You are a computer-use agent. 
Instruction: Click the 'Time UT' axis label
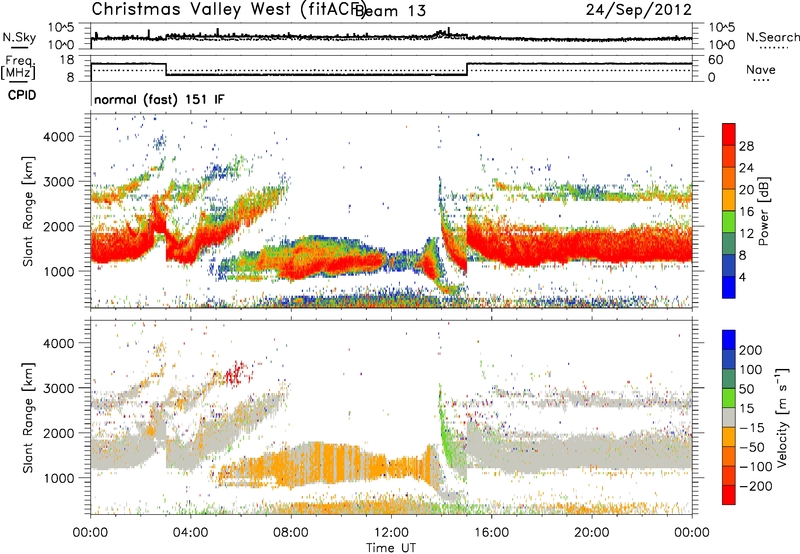[x=391, y=548]
